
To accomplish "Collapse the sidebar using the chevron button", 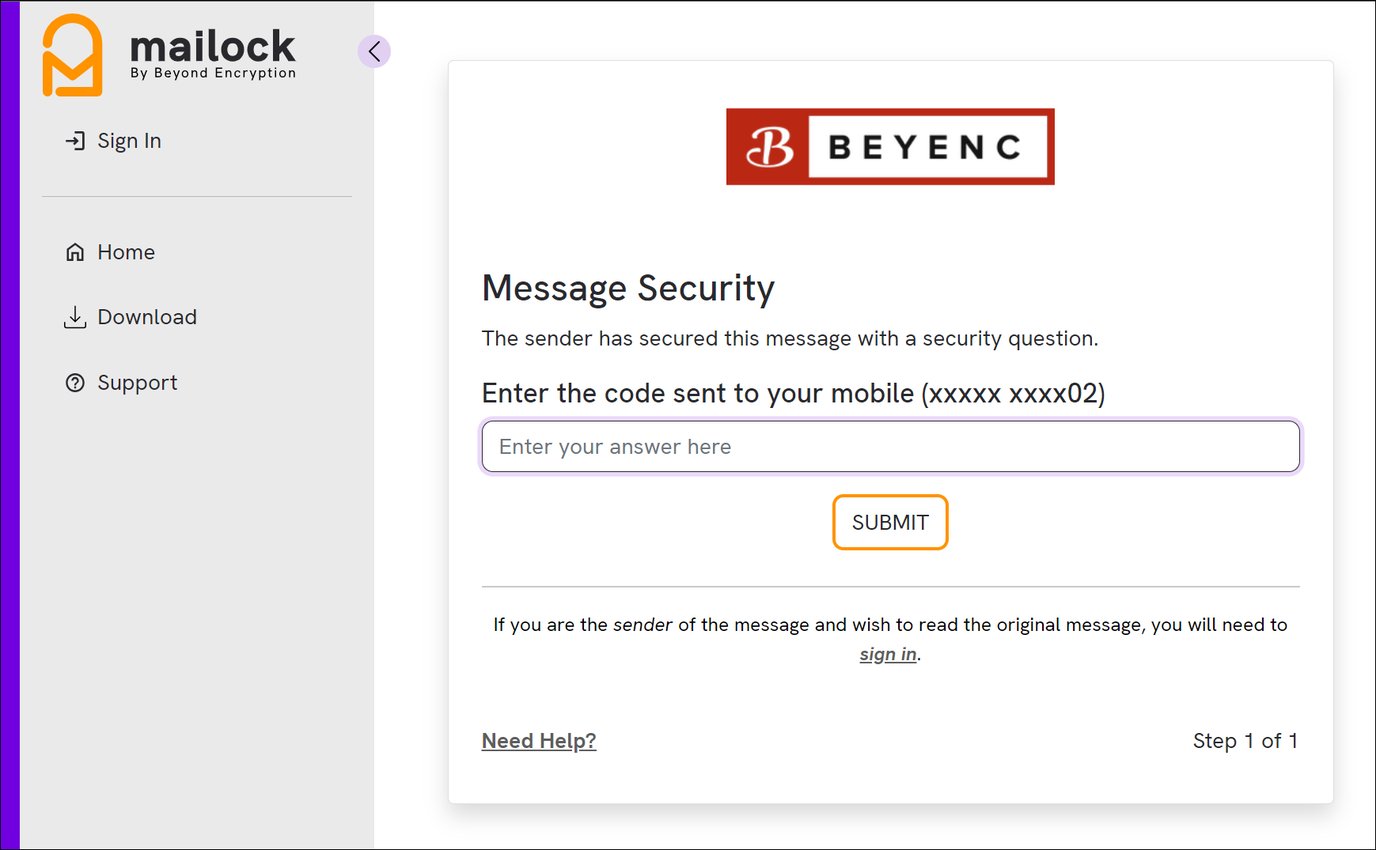I will (374, 51).
